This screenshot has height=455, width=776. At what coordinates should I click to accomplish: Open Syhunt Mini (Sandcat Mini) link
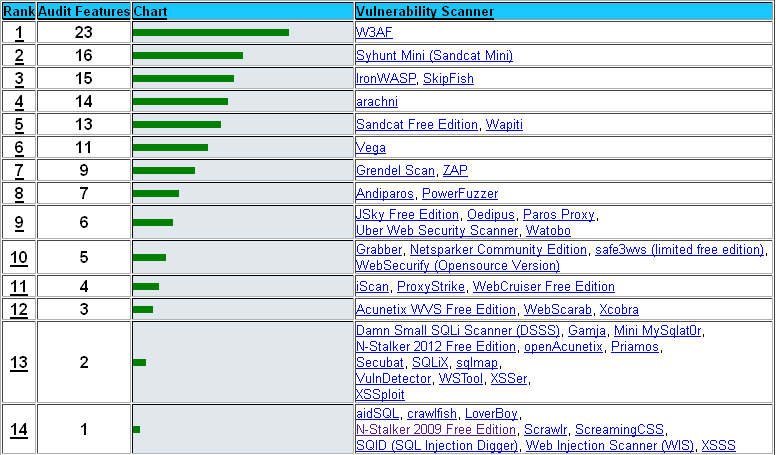tap(434, 55)
